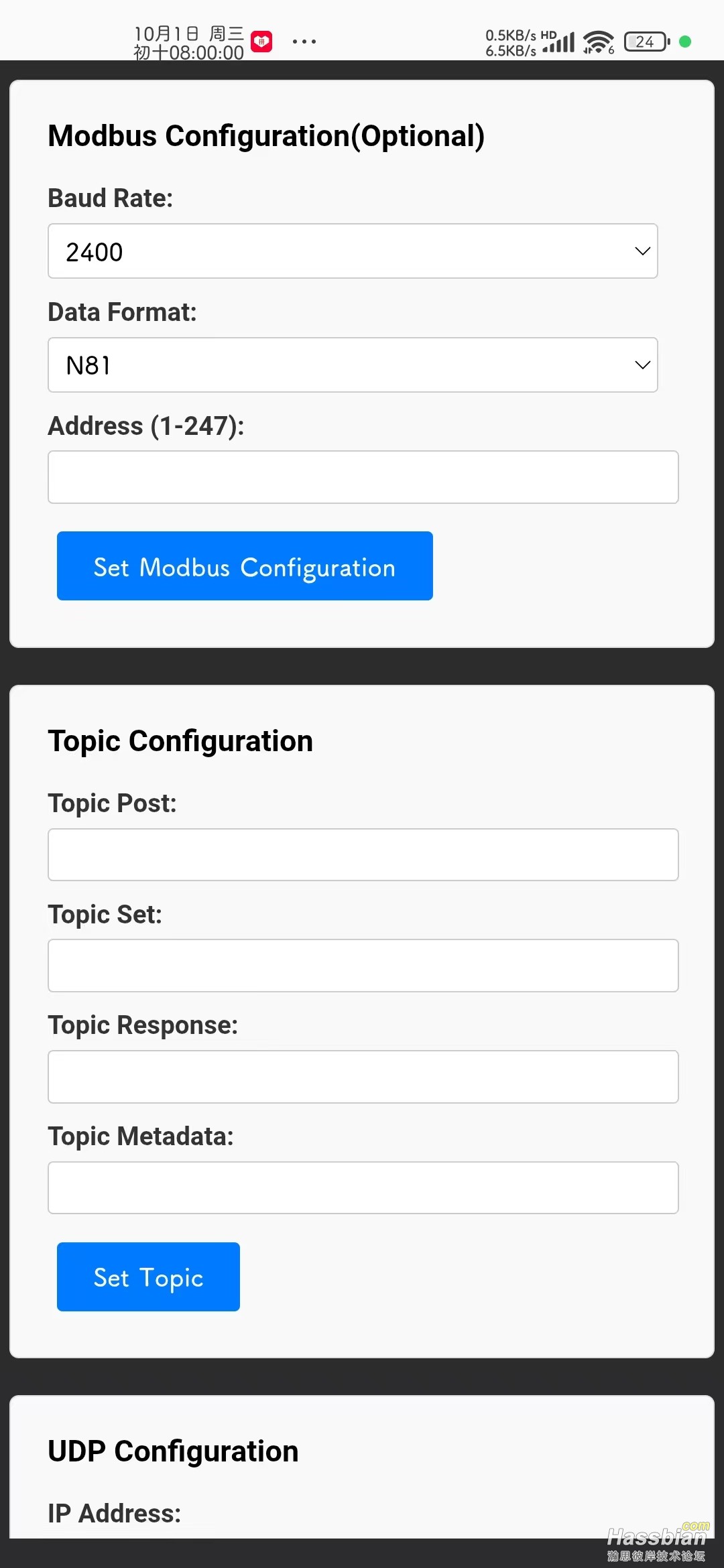The image size is (724, 1568).
Task: Click the Topic Configuration heading
Action: [180, 741]
